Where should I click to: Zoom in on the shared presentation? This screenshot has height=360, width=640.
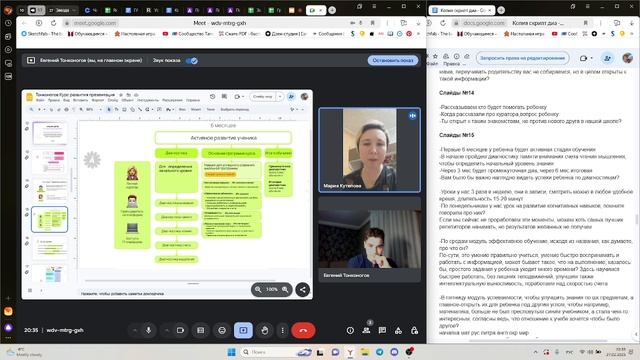285,289
